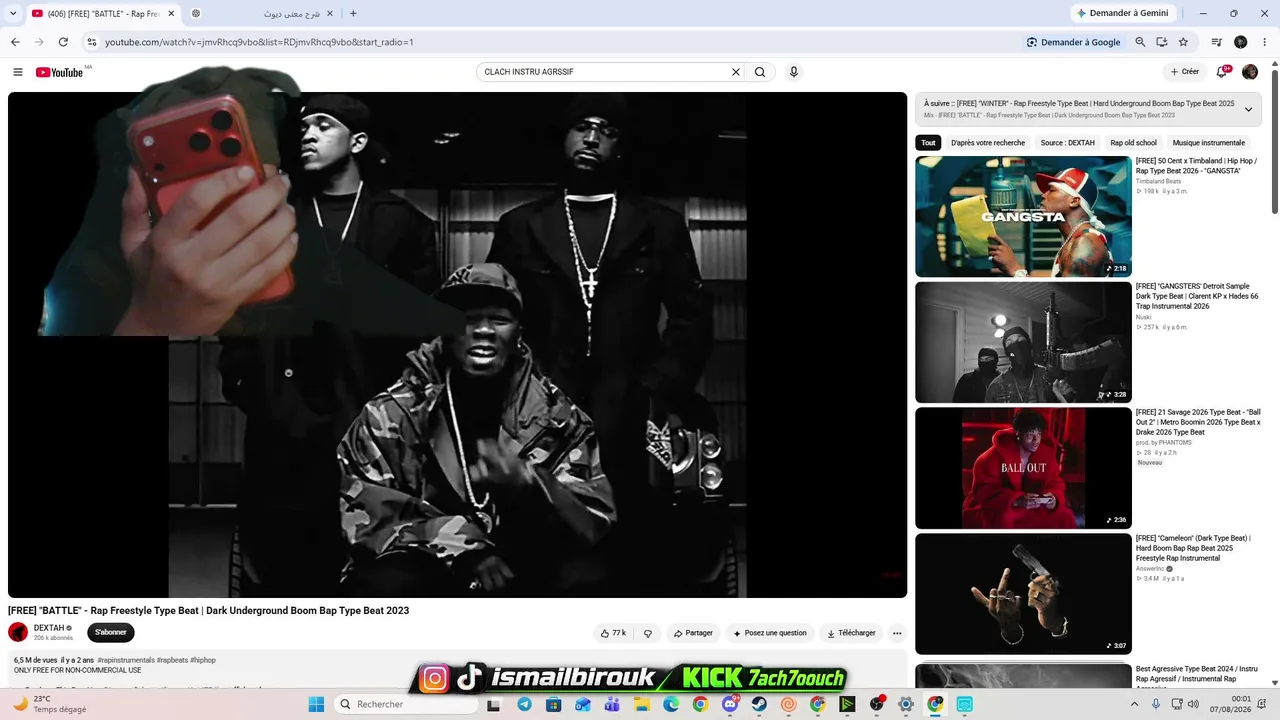Screen dimensions: 1280x720
Task: Select 'D'après votre recherche' chip
Action: point(988,143)
